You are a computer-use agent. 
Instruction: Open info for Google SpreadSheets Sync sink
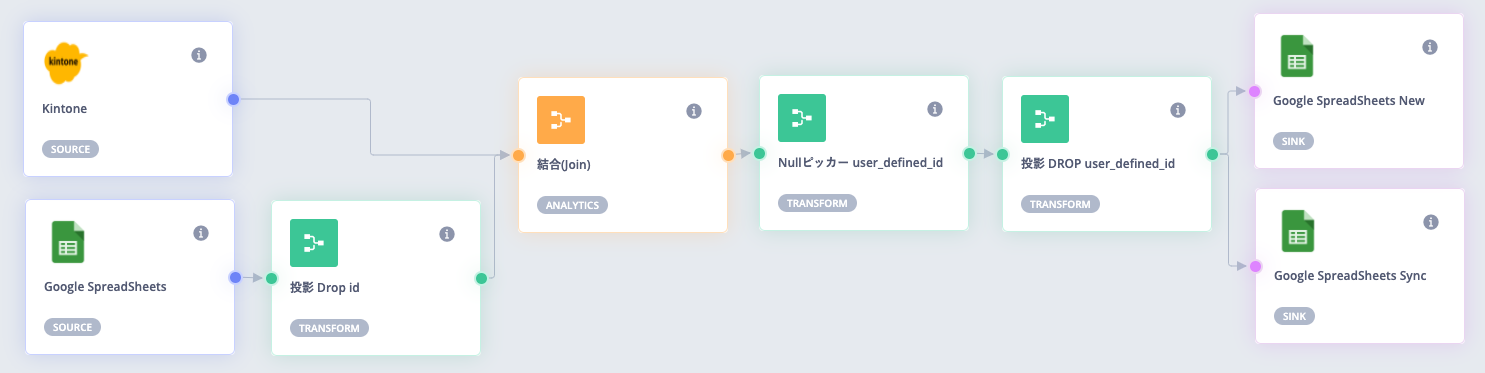point(1431,222)
